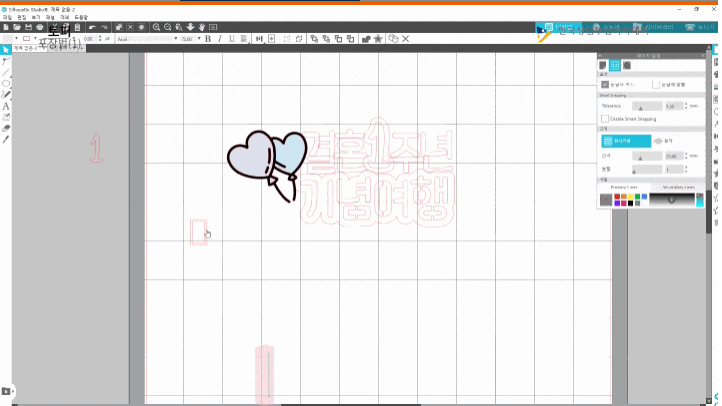Image resolution: width=722 pixels, height=406 pixels.
Task: Click the Zoom In magnifier icon
Action: tap(157, 27)
